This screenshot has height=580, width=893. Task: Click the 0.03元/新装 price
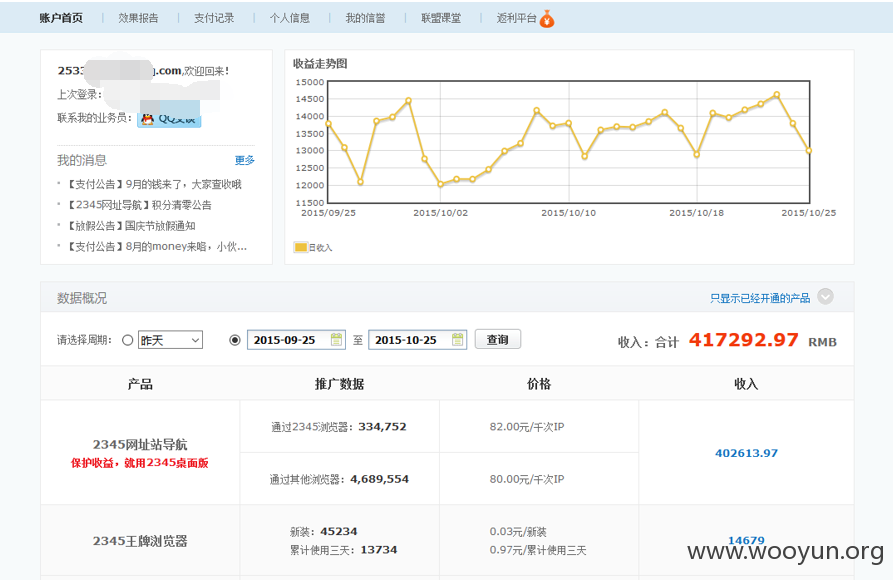point(518,532)
